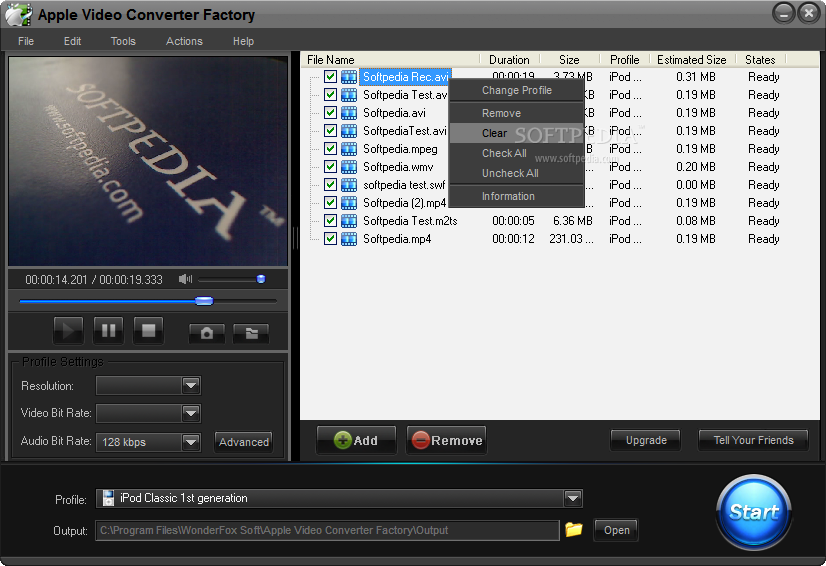Click the States column header
Screen dimensions: 826x566
(760, 60)
